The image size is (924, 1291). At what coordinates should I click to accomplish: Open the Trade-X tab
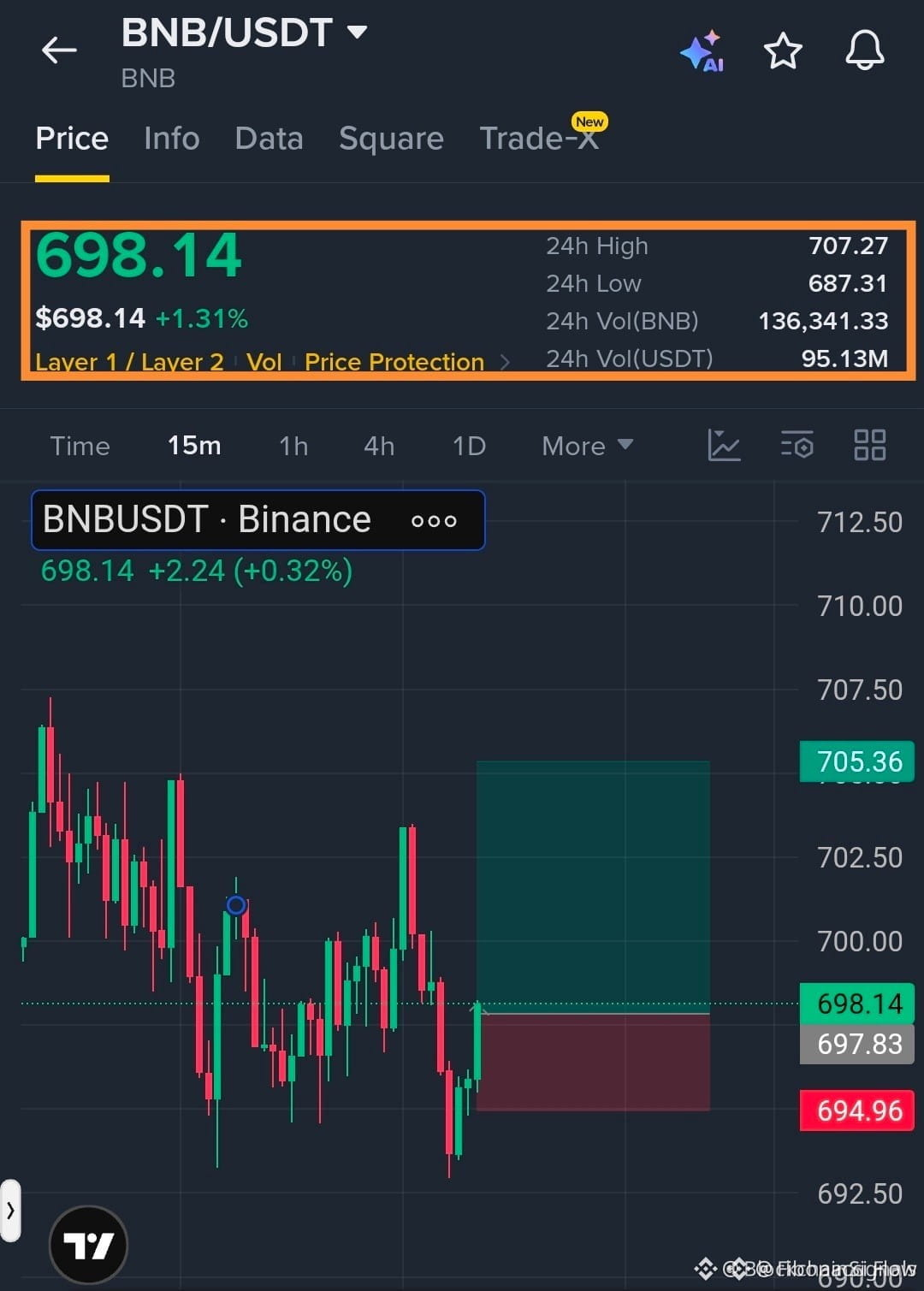coord(539,139)
